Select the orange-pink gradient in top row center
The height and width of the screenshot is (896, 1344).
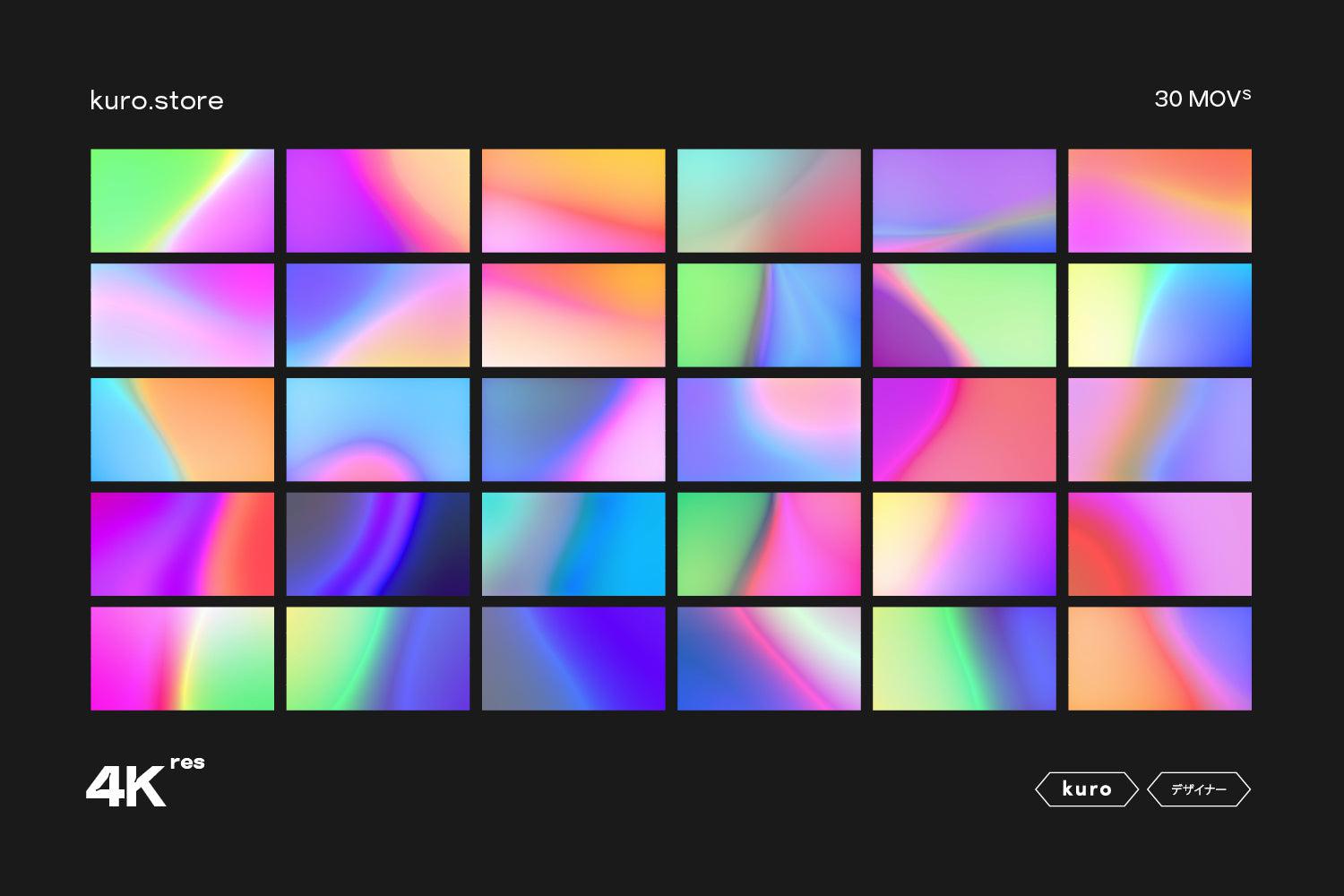tap(573, 200)
